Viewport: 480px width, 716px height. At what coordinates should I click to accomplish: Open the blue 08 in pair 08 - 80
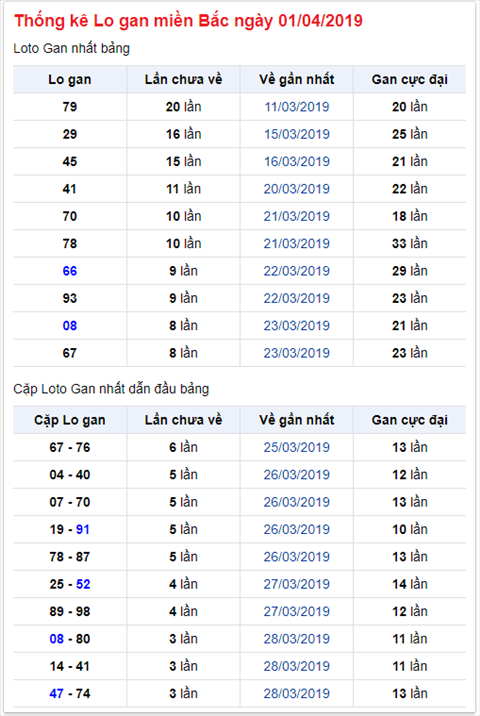[57, 639]
